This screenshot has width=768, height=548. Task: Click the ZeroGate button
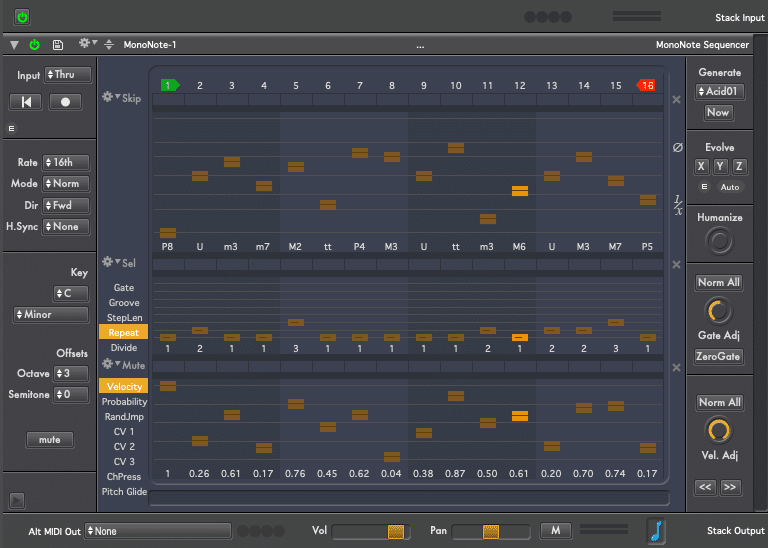718,357
